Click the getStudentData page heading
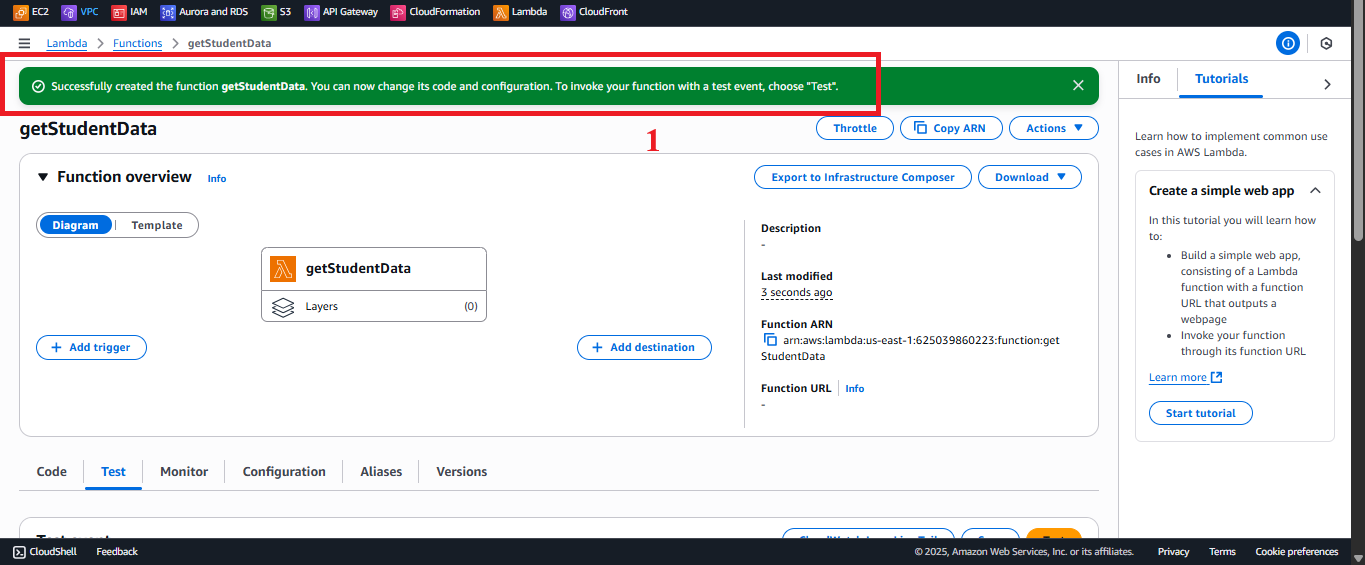The image size is (1365, 565). (x=88, y=129)
